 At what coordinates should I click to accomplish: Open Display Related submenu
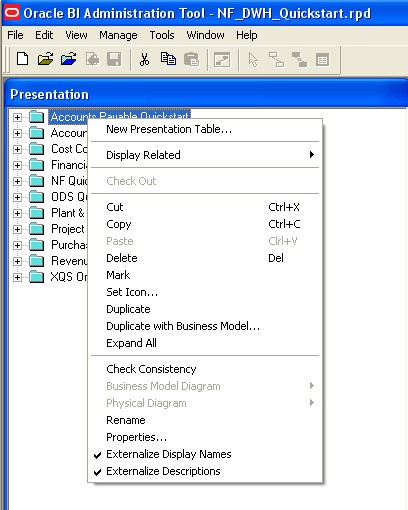205,155
